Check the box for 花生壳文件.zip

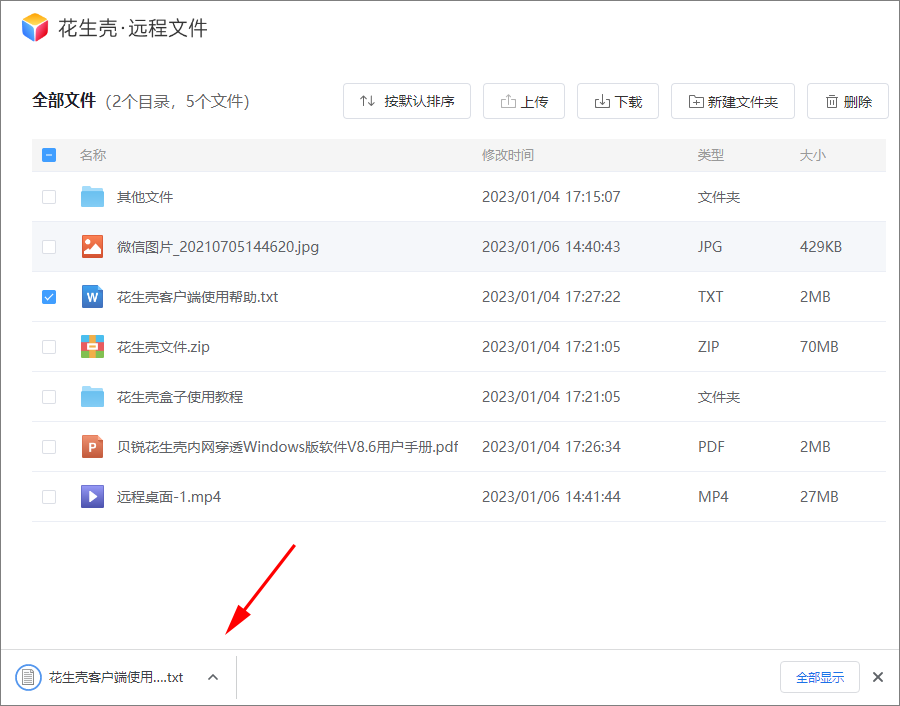tap(49, 347)
